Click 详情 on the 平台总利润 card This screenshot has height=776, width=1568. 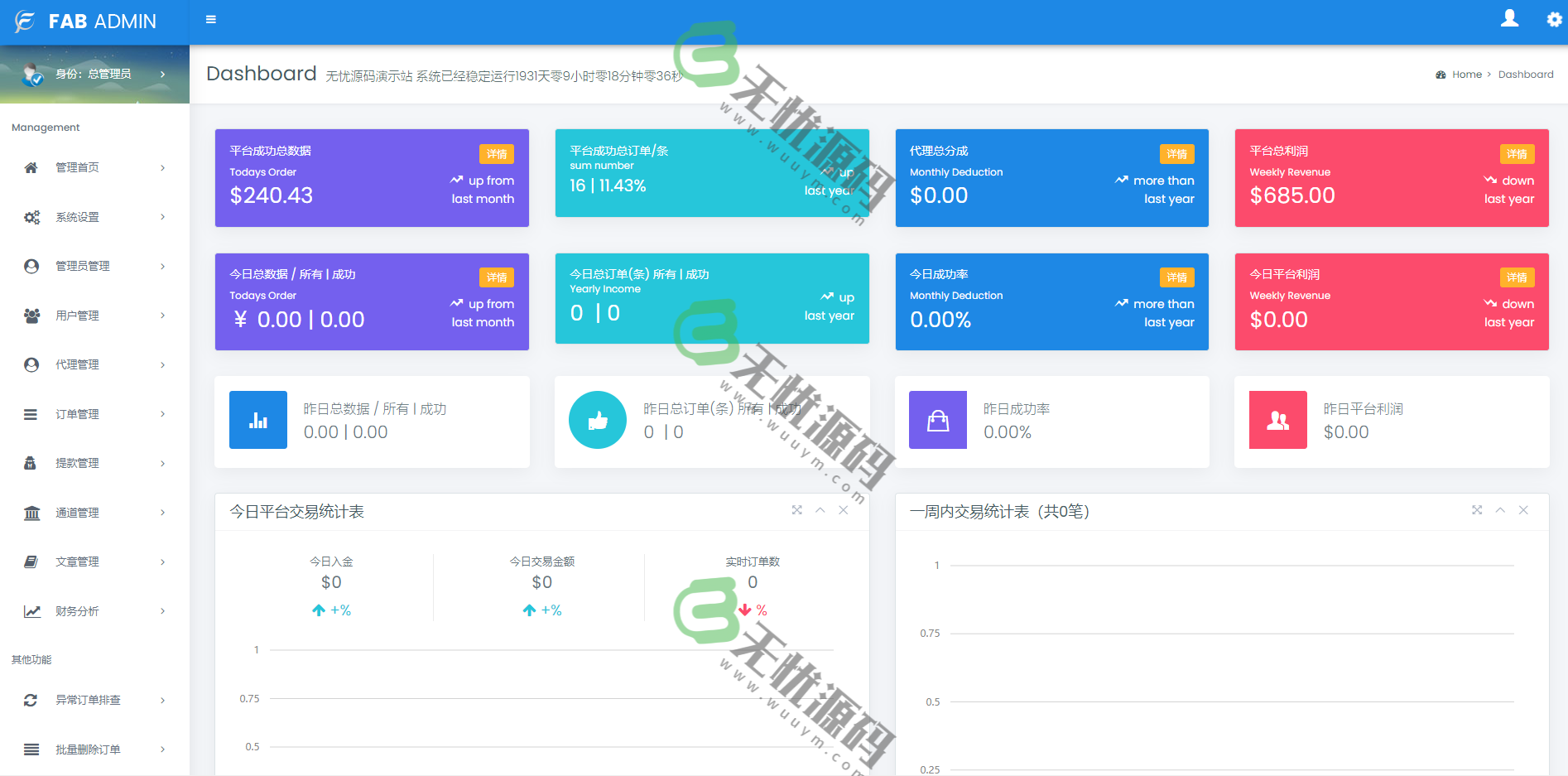coord(1517,154)
